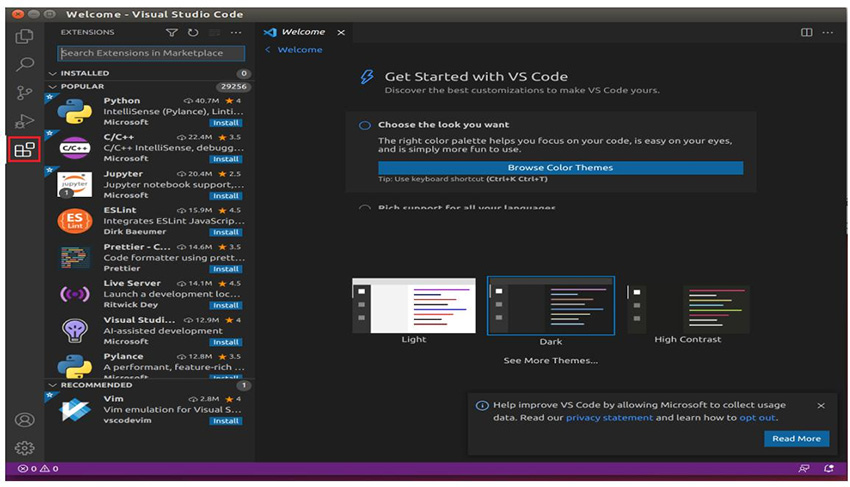This screenshot has width=850, height=487.
Task: Click the ESLint extension logo
Action: (x=74, y=221)
